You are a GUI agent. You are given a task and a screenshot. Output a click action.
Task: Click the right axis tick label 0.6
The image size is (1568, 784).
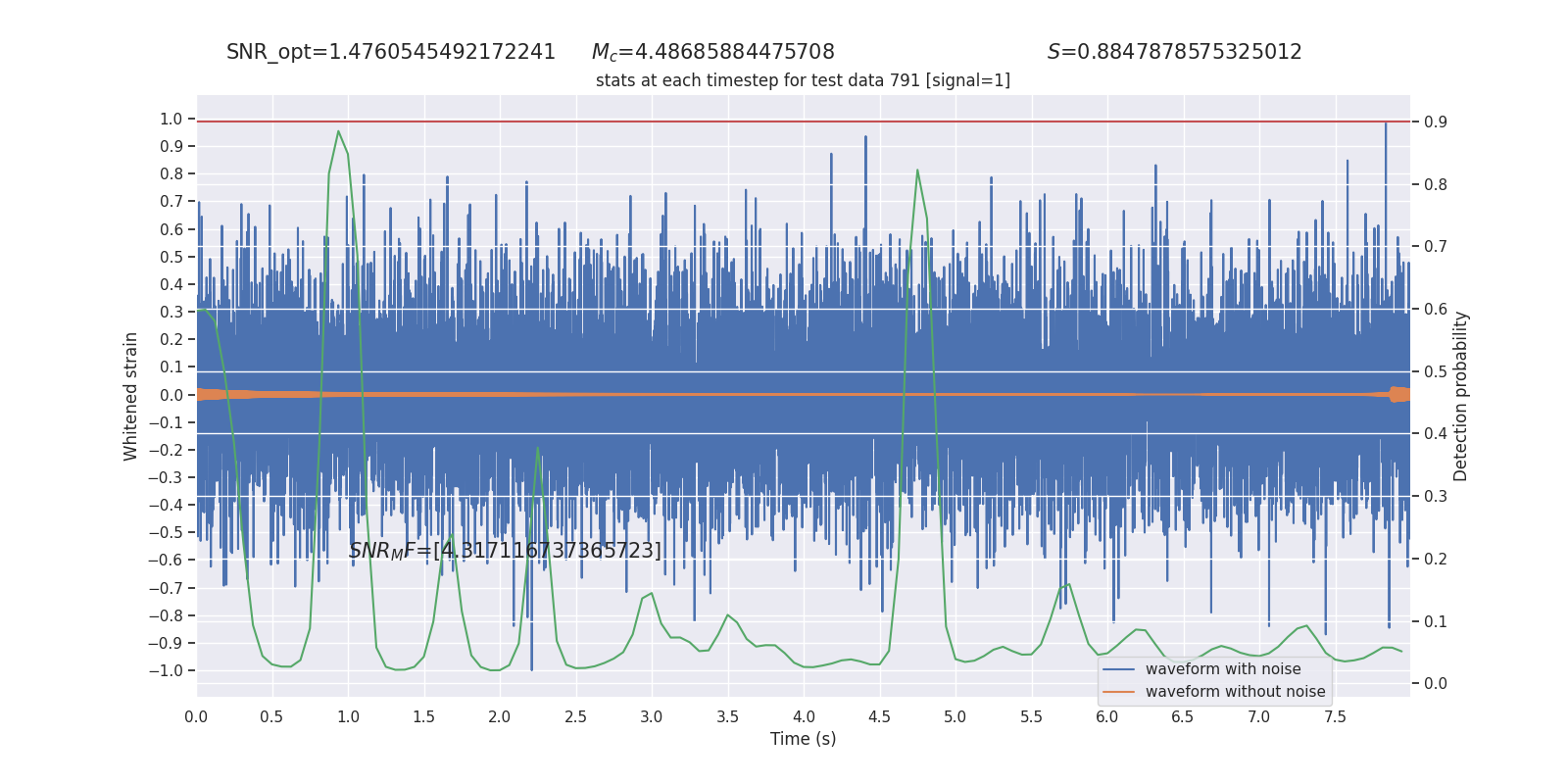pyautogui.click(x=1436, y=309)
